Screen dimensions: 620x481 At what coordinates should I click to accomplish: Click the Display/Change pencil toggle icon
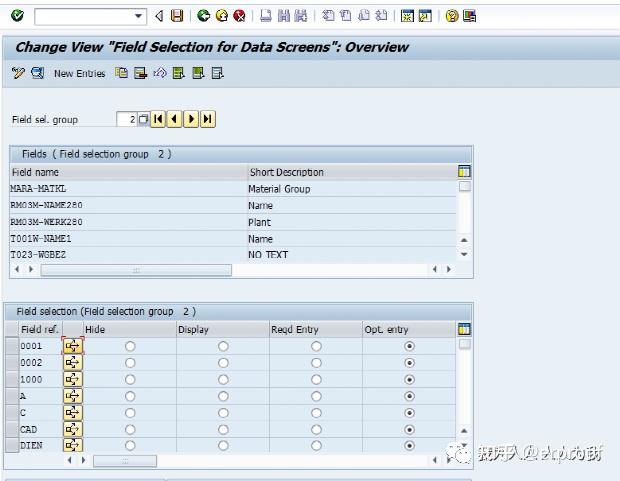18,73
